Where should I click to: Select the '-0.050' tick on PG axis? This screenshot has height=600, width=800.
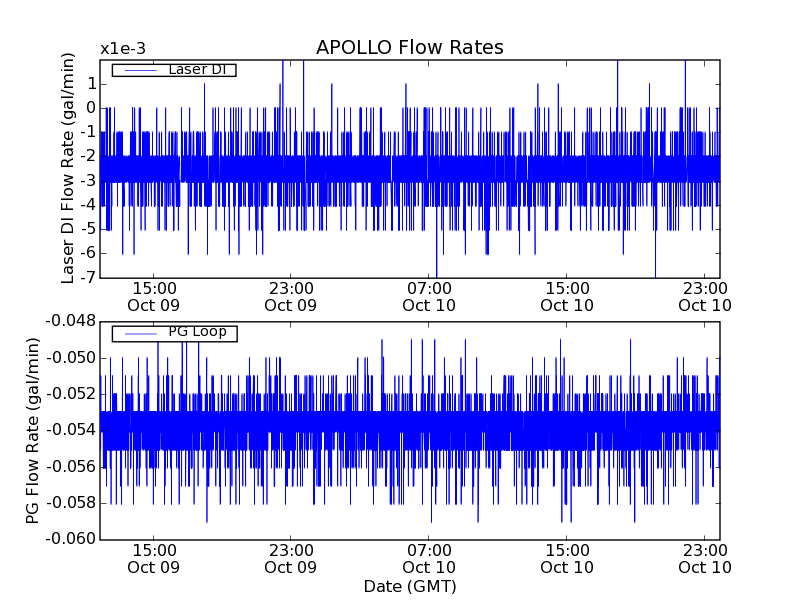(x=70, y=358)
